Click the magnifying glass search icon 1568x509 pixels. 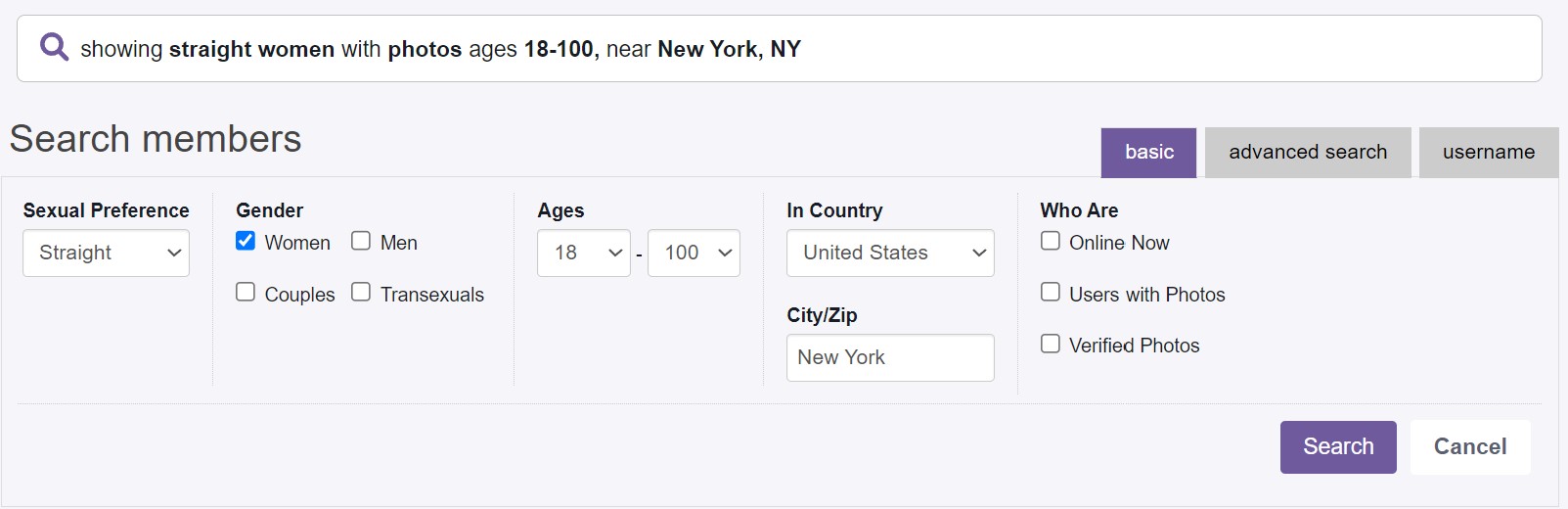(x=54, y=47)
